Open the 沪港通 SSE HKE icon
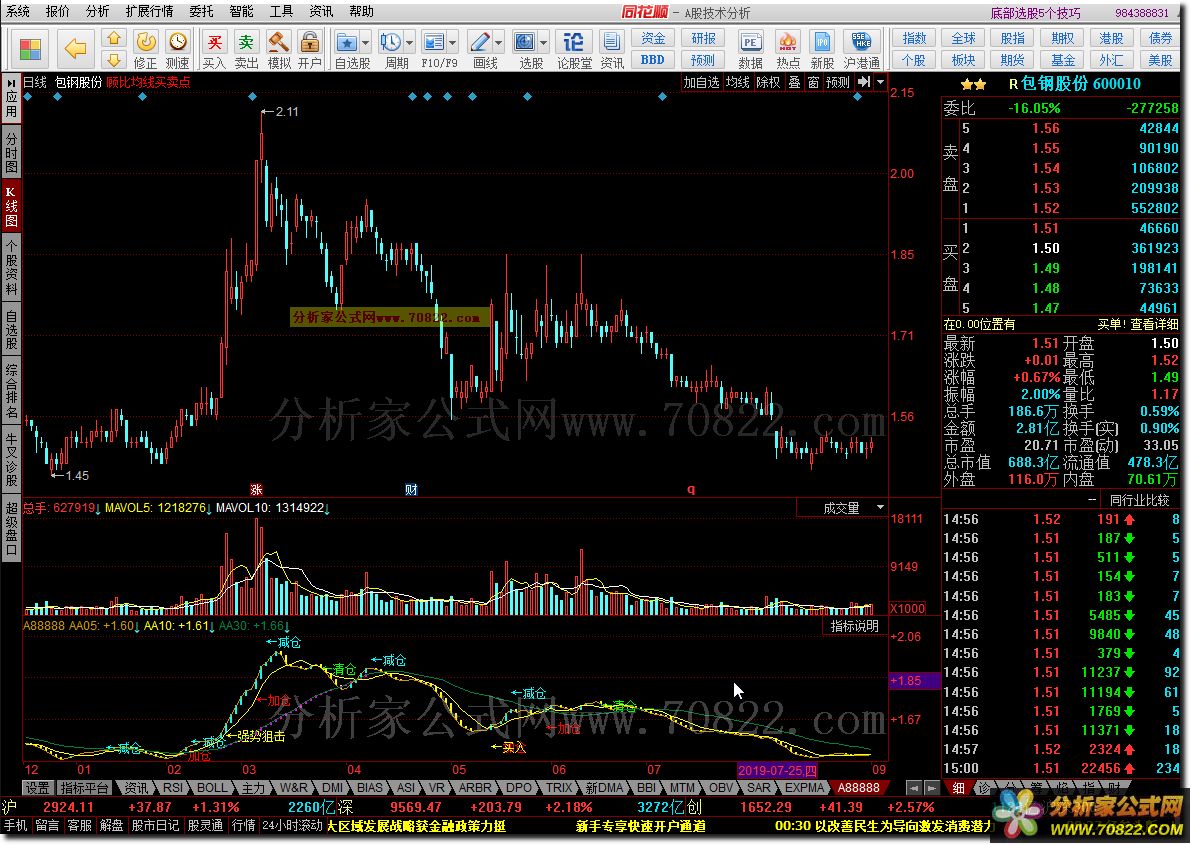 (861, 49)
